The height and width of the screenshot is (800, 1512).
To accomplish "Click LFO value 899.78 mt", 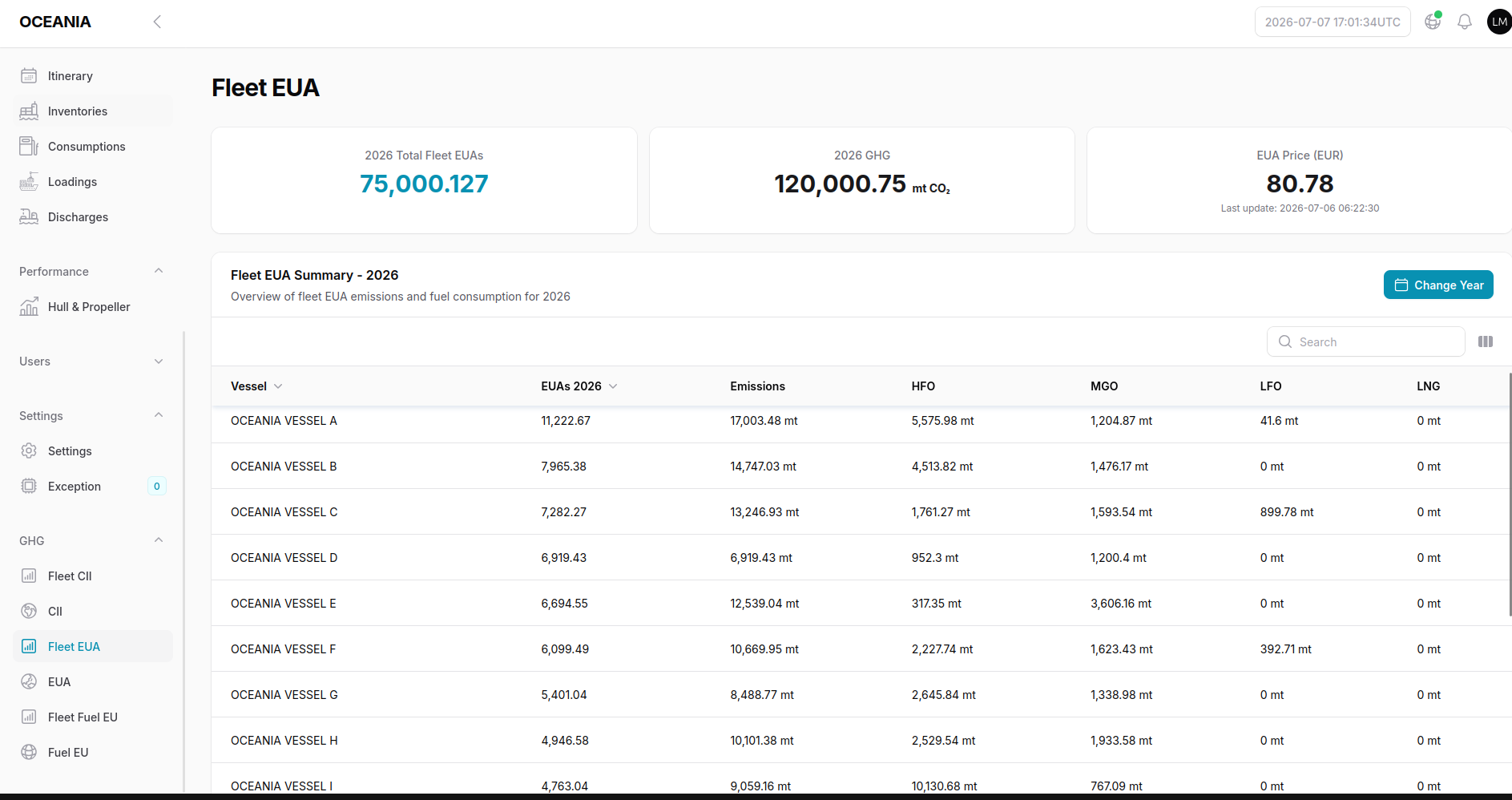I will [1287, 512].
